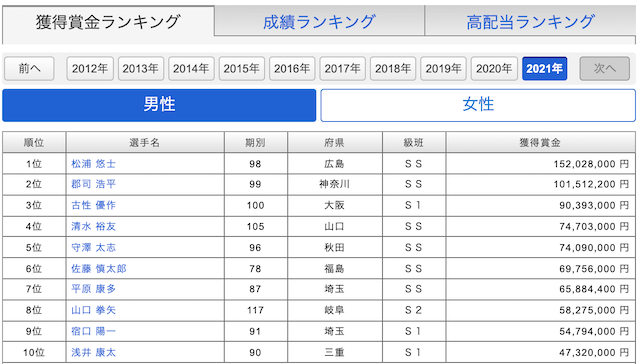640x364 pixels.
Task: Select year 2014年
Action: point(191,69)
